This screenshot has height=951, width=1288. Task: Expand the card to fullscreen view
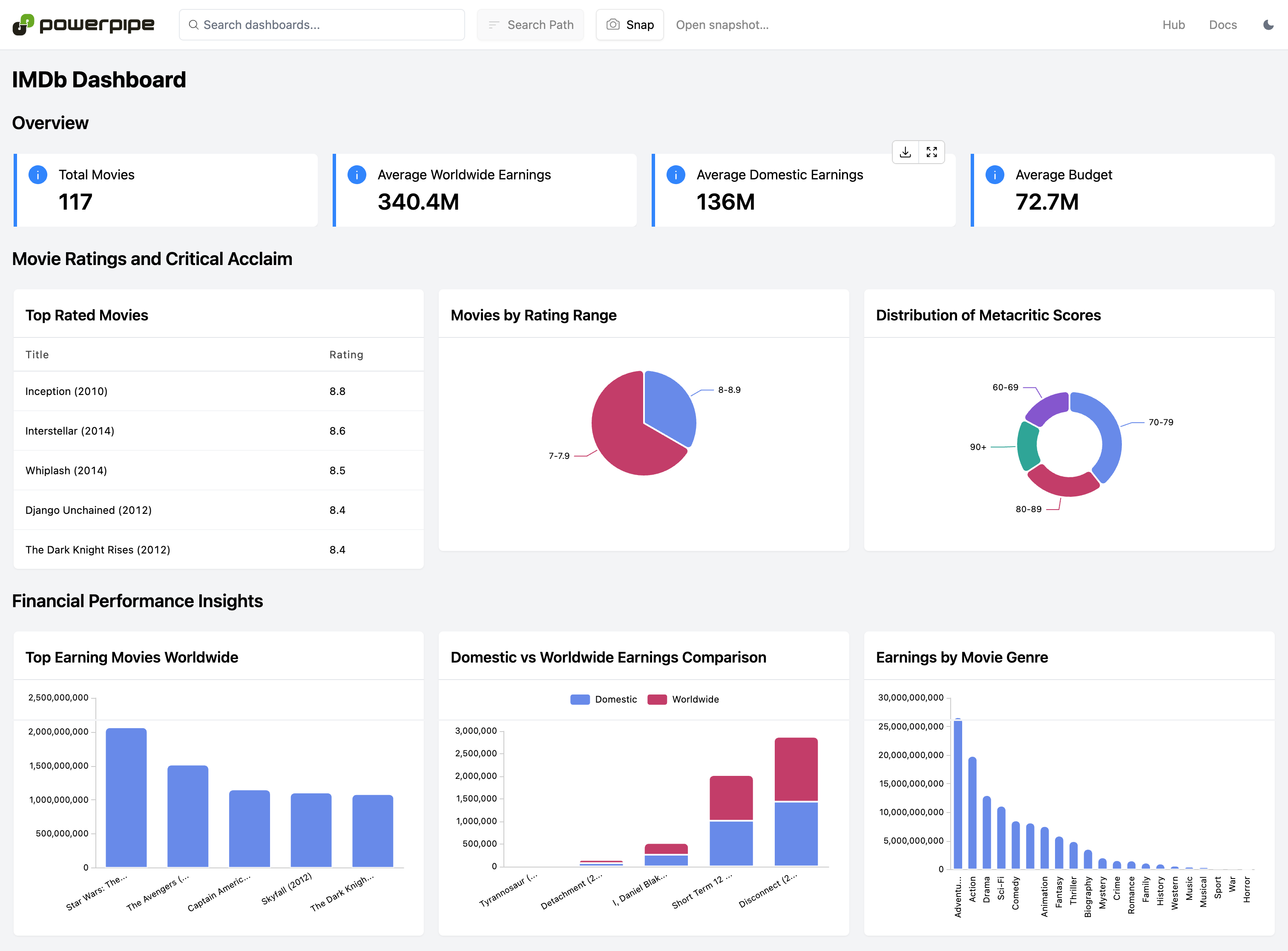(x=932, y=152)
